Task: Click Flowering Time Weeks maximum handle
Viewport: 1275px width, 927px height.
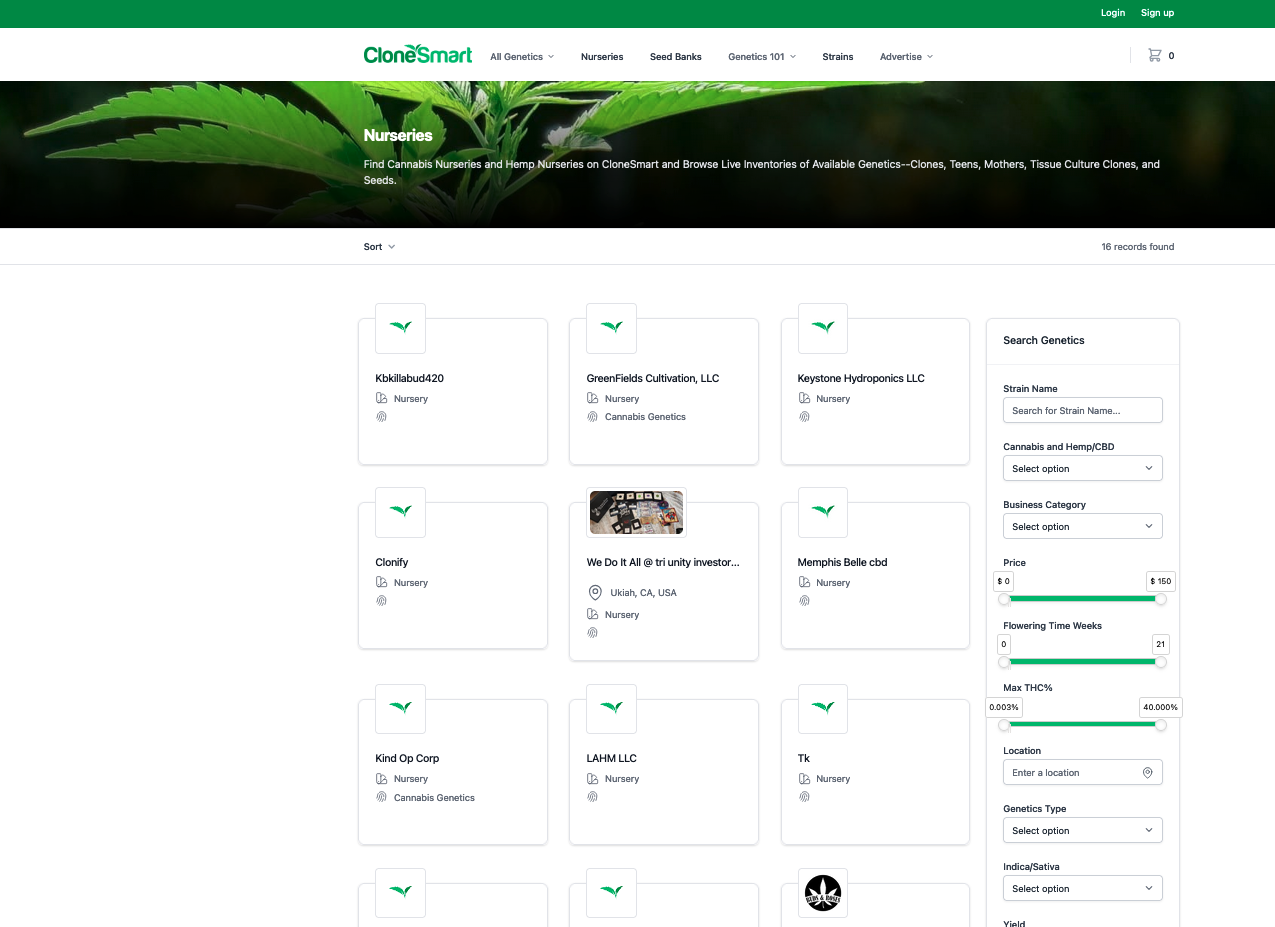Action: (1161, 662)
